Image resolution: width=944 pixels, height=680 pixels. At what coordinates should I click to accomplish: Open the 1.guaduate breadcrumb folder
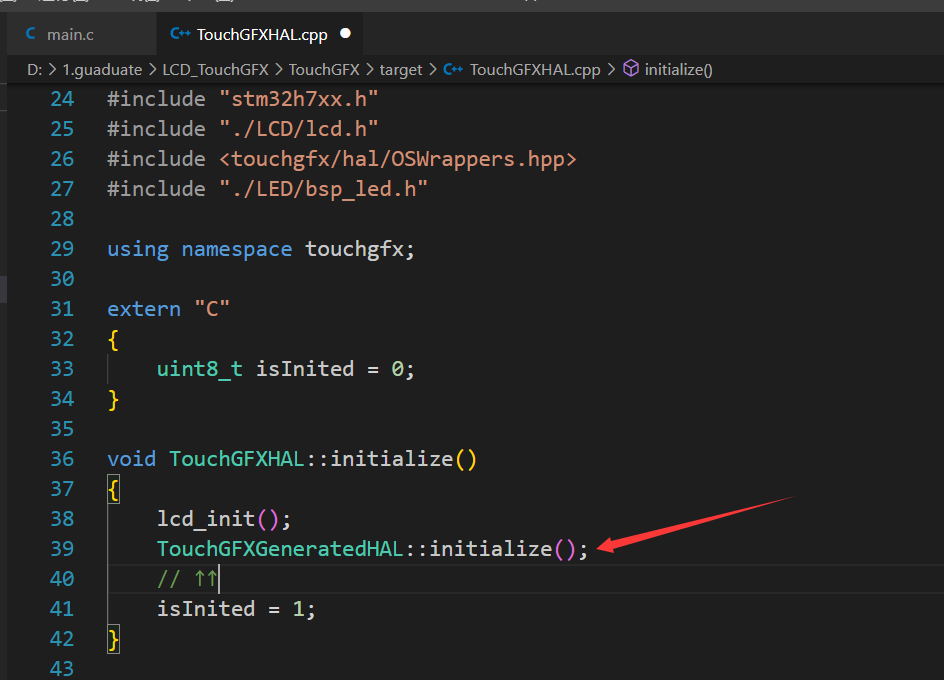tap(102, 70)
